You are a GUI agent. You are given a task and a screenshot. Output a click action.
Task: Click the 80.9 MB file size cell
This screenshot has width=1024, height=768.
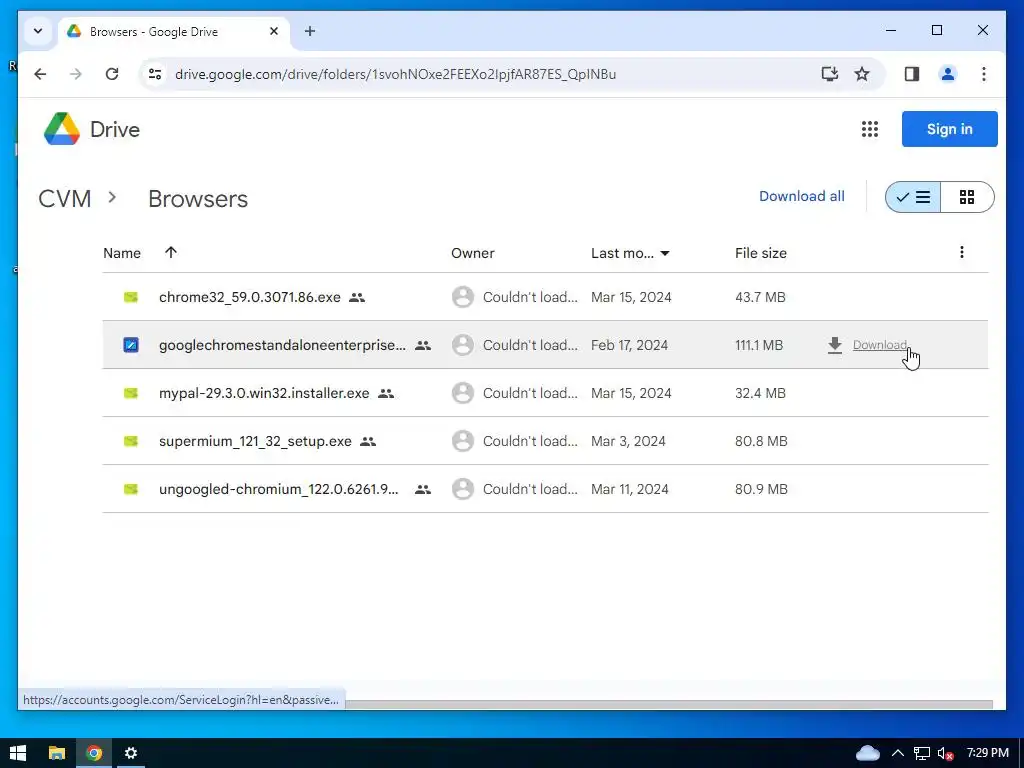click(x=761, y=489)
